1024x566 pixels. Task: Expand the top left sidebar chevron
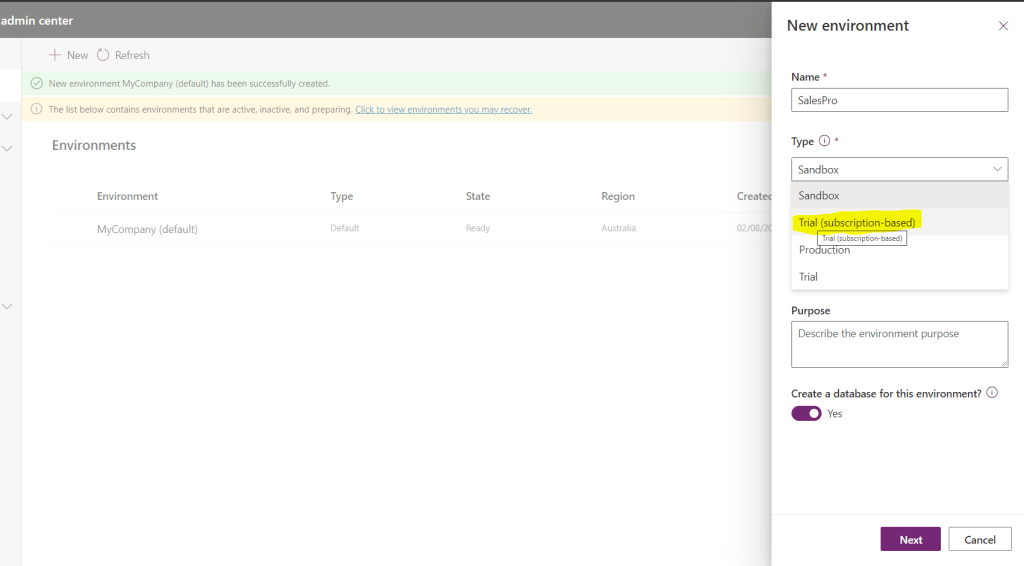tap(7, 117)
